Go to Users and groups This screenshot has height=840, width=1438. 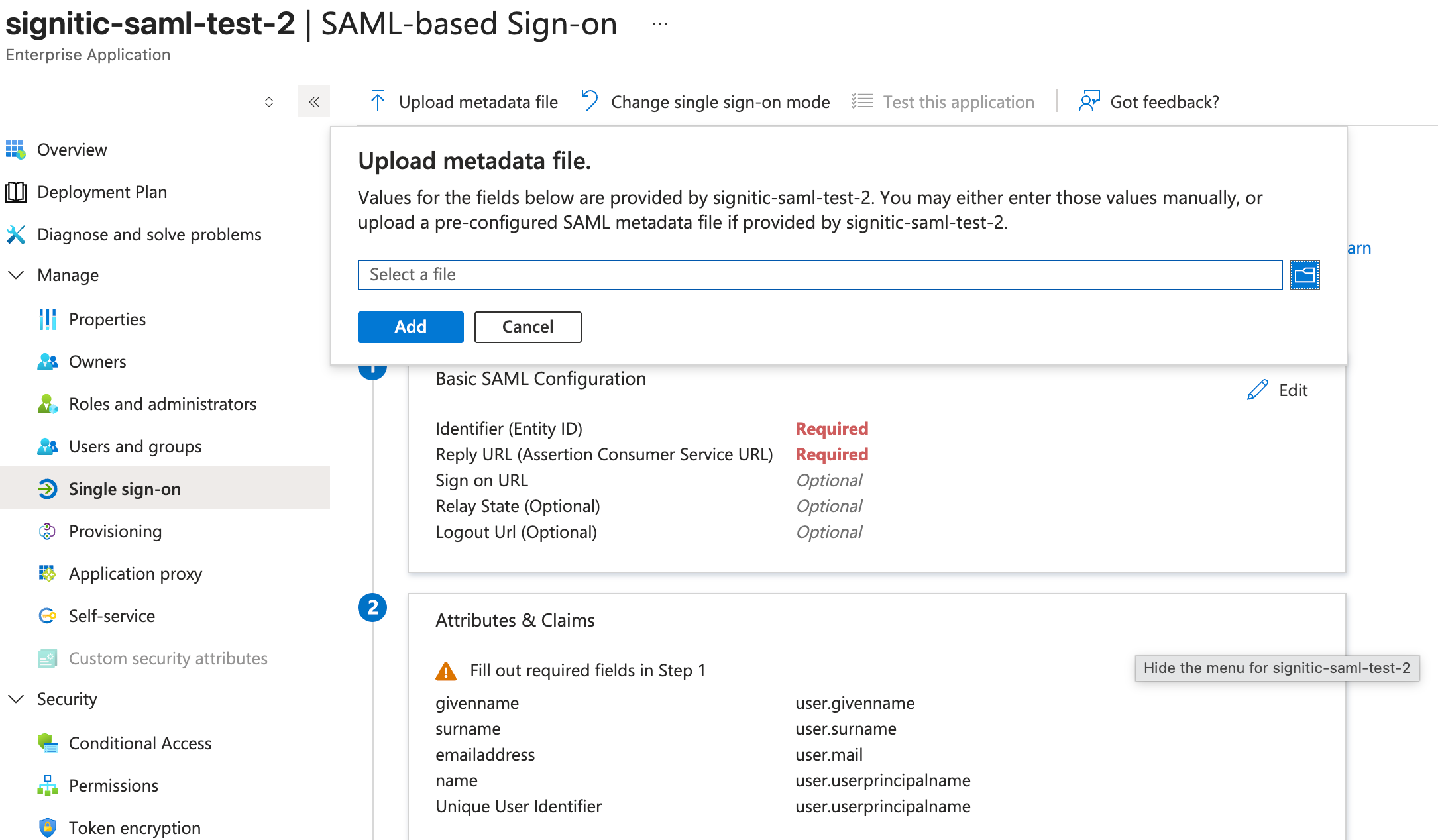pyautogui.click(x=135, y=446)
